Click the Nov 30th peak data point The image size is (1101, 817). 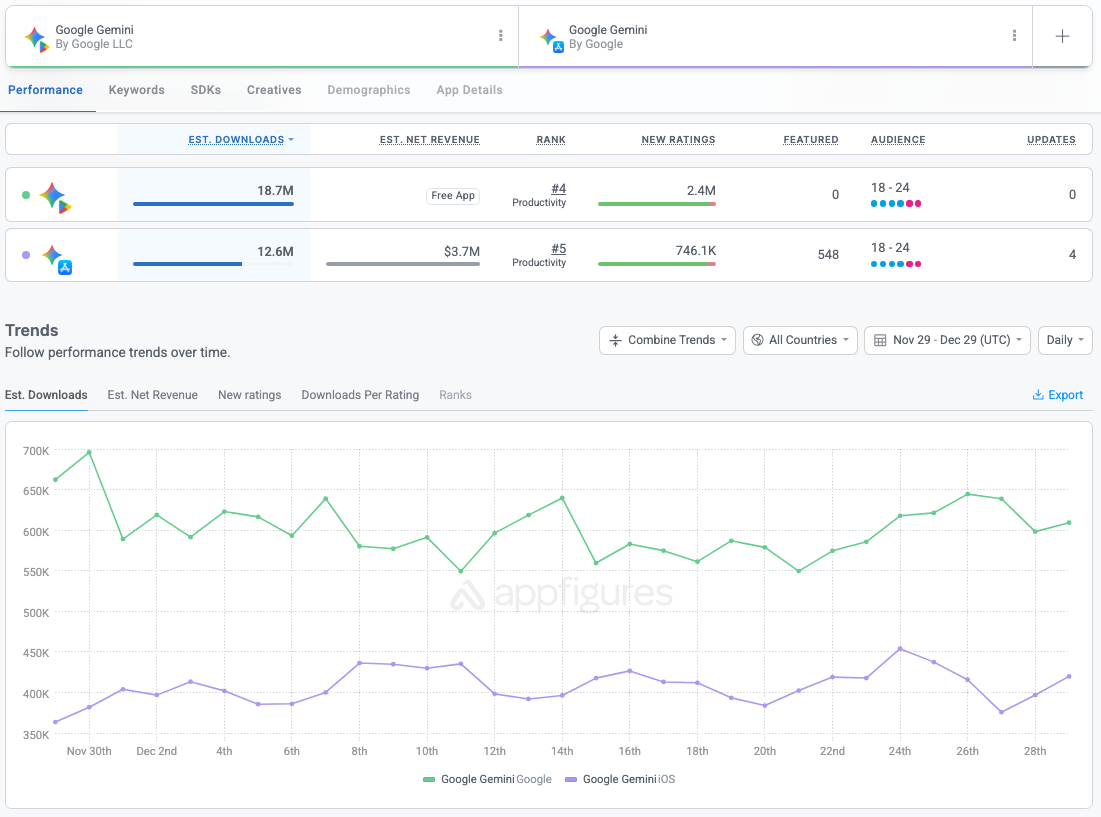89,452
